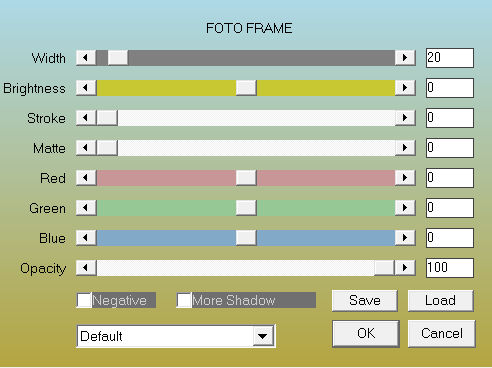This screenshot has width=492, height=368.
Task: Confirm with the OK button
Action: click(x=366, y=333)
